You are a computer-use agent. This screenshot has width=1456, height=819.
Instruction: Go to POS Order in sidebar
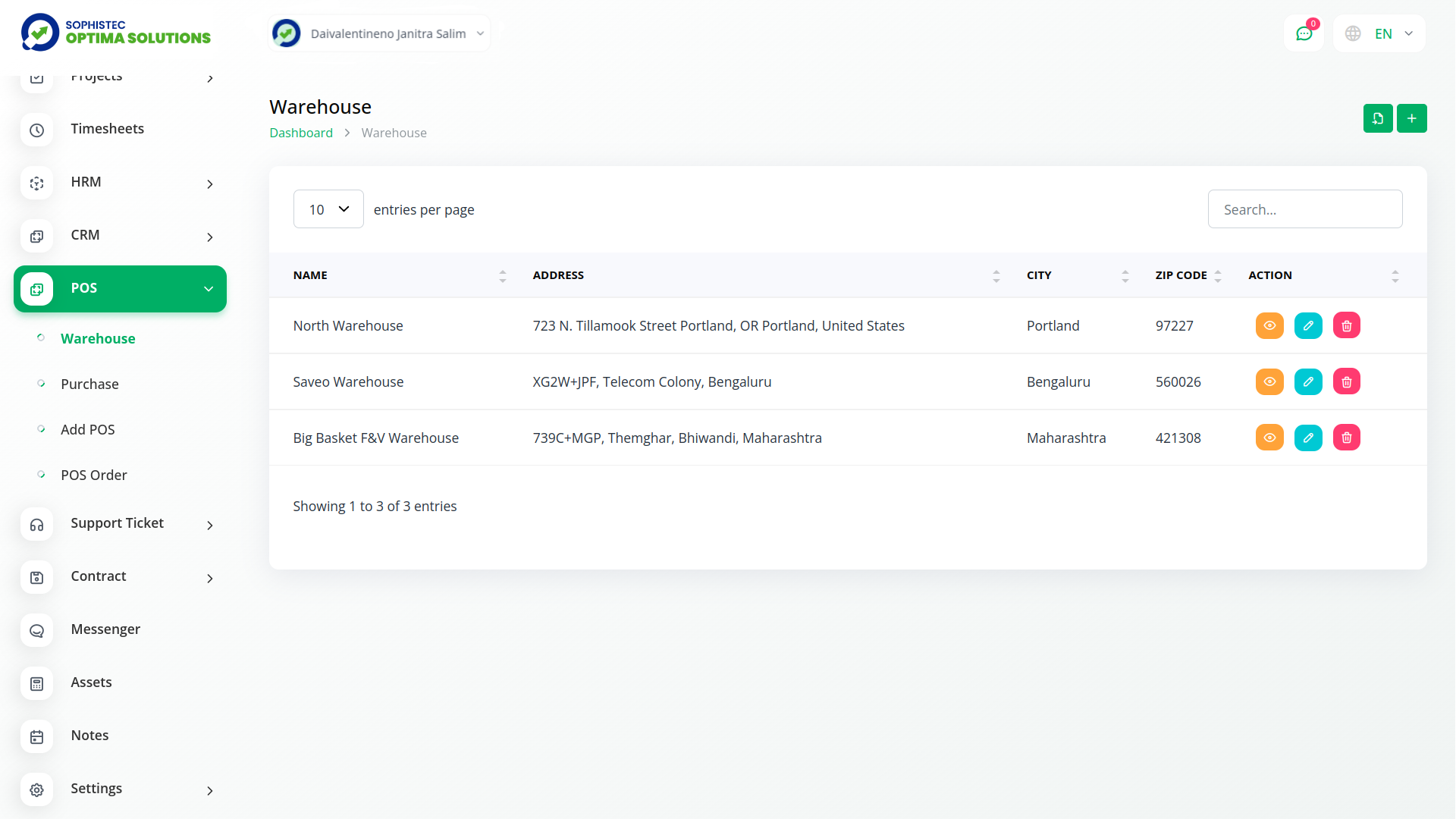(x=93, y=475)
